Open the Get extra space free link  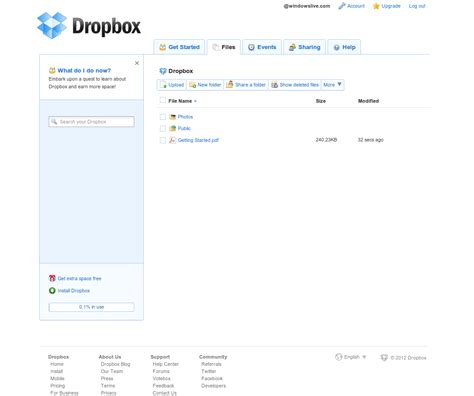click(x=79, y=278)
